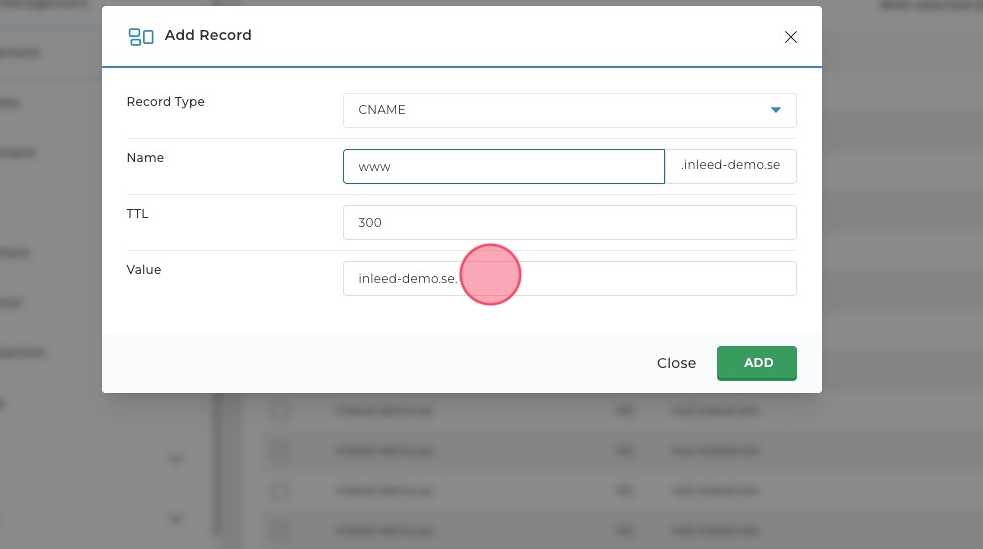Click the TTL label text
Image resolution: width=983 pixels, height=549 pixels.
pyautogui.click(x=137, y=214)
